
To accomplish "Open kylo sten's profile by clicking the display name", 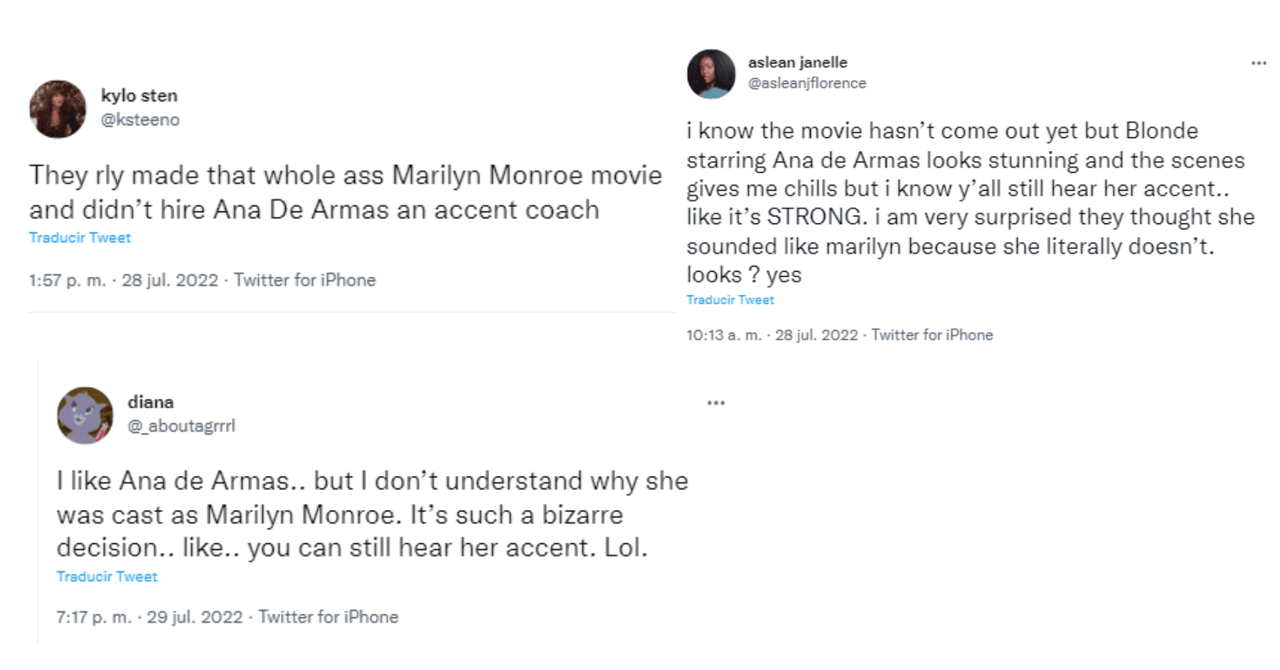I will [139, 96].
